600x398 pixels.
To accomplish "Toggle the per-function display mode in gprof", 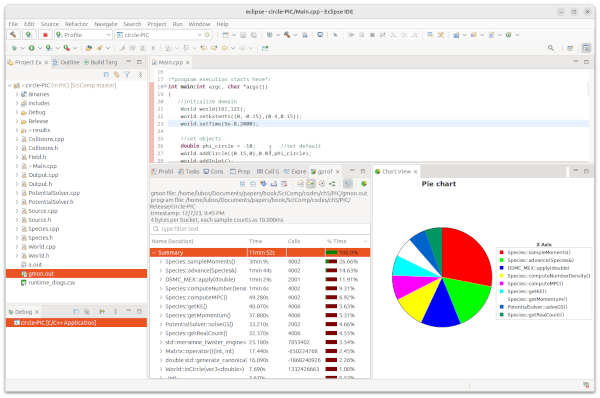I will 311,184.
